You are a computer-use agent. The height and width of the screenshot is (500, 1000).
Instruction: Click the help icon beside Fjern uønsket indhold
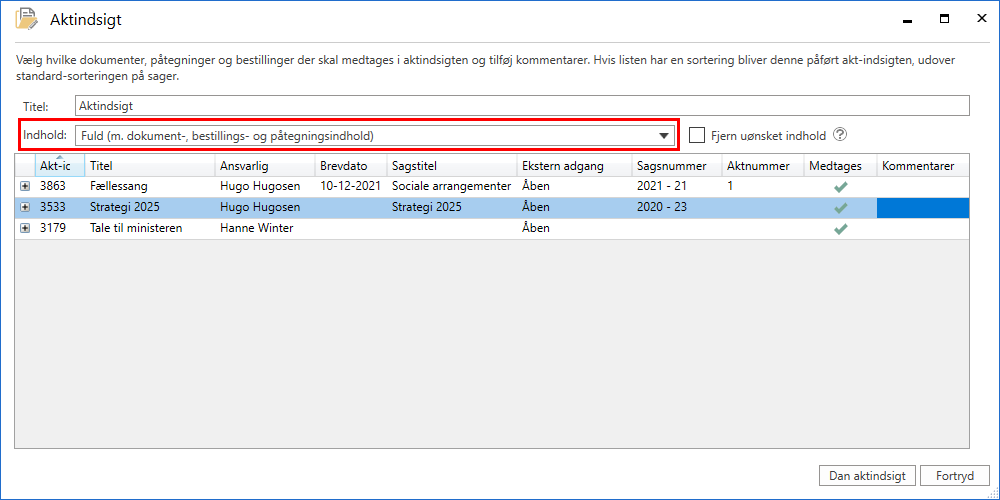tap(840, 135)
